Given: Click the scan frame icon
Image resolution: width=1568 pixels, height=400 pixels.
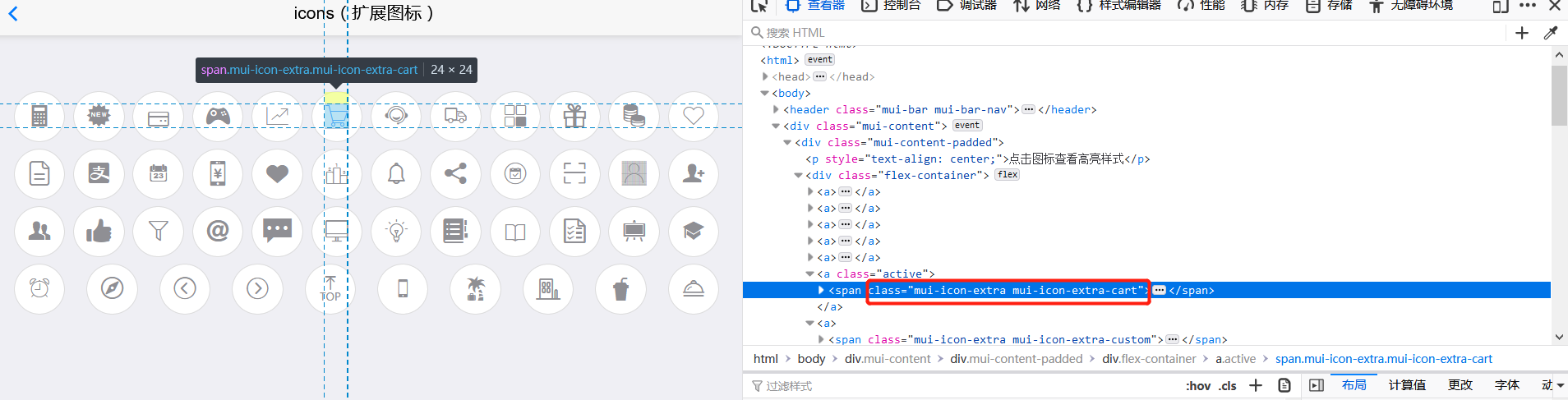Looking at the screenshot, I should click(x=574, y=173).
